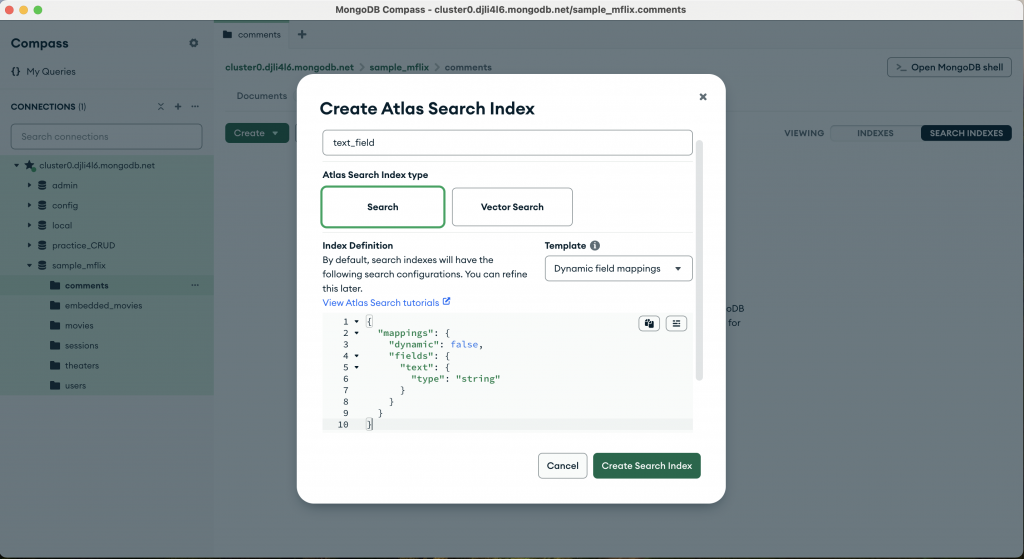The width and height of the screenshot is (1024, 559).
Task: Go to sample_mflix breadcrumb
Action: pyautogui.click(x=399, y=67)
